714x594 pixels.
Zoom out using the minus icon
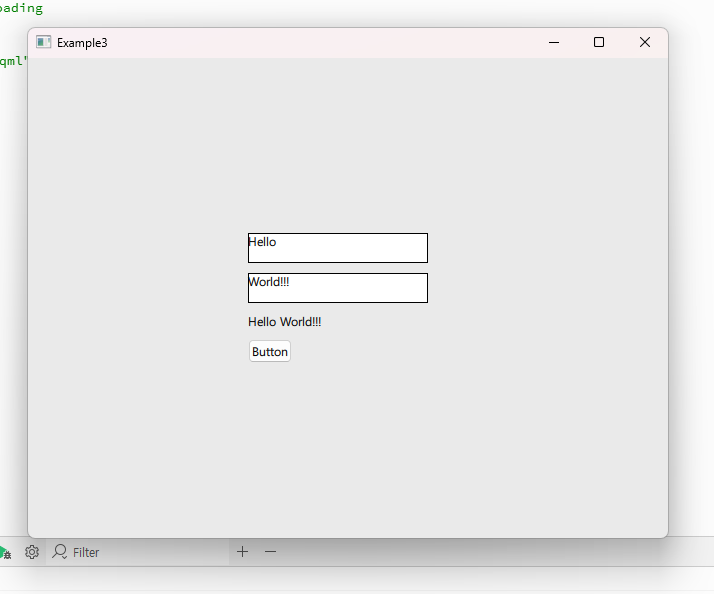(x=270, y=552)
